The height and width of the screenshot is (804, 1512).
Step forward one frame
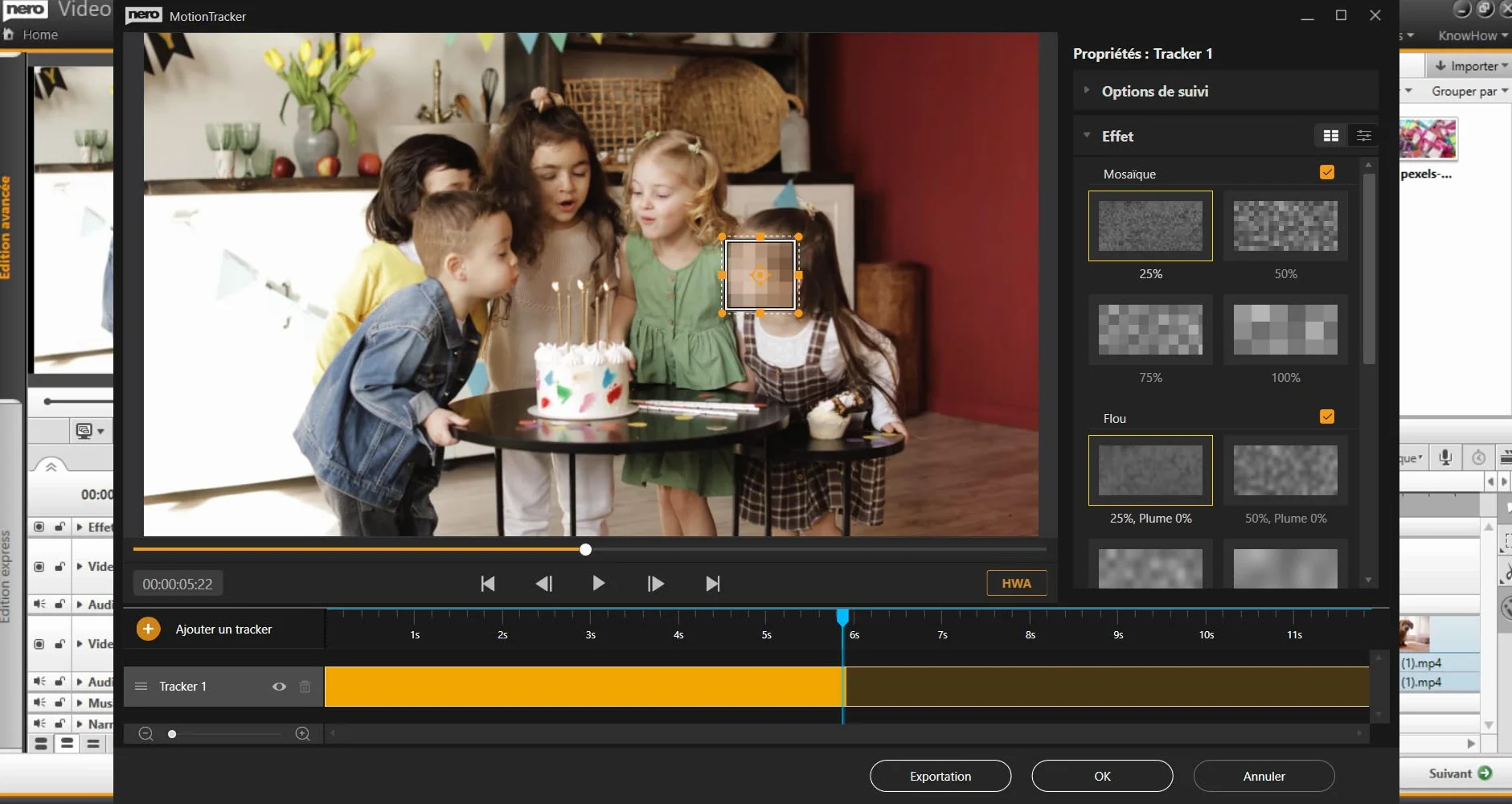click(655, 584)
